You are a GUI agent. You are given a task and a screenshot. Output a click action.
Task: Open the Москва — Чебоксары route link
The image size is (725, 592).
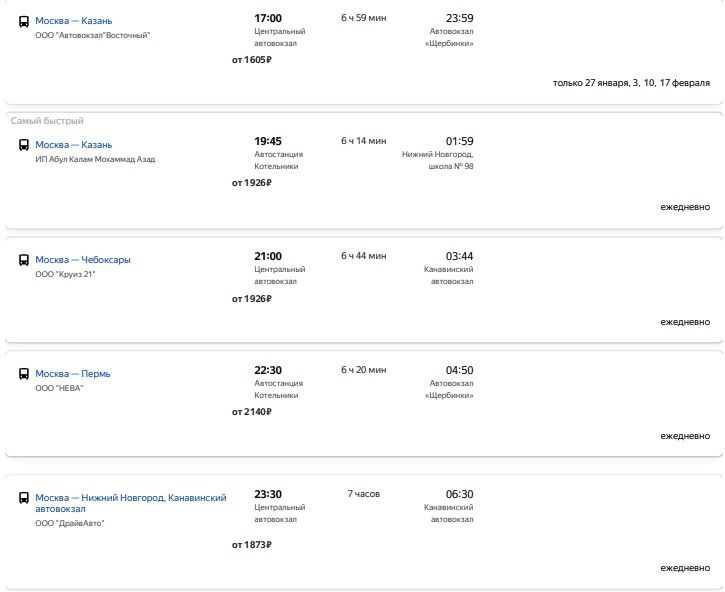(83, 260)
